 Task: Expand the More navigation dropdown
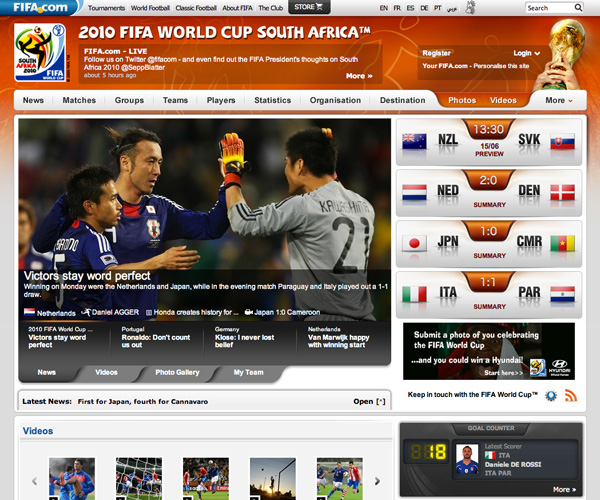tap(559, 100)
